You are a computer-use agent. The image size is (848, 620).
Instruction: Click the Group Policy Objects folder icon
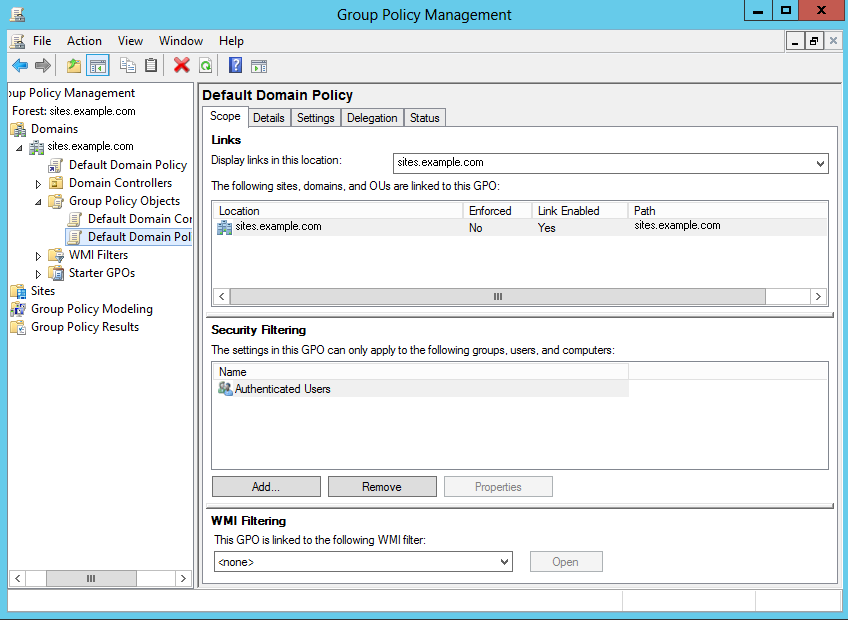coord(56,201)
